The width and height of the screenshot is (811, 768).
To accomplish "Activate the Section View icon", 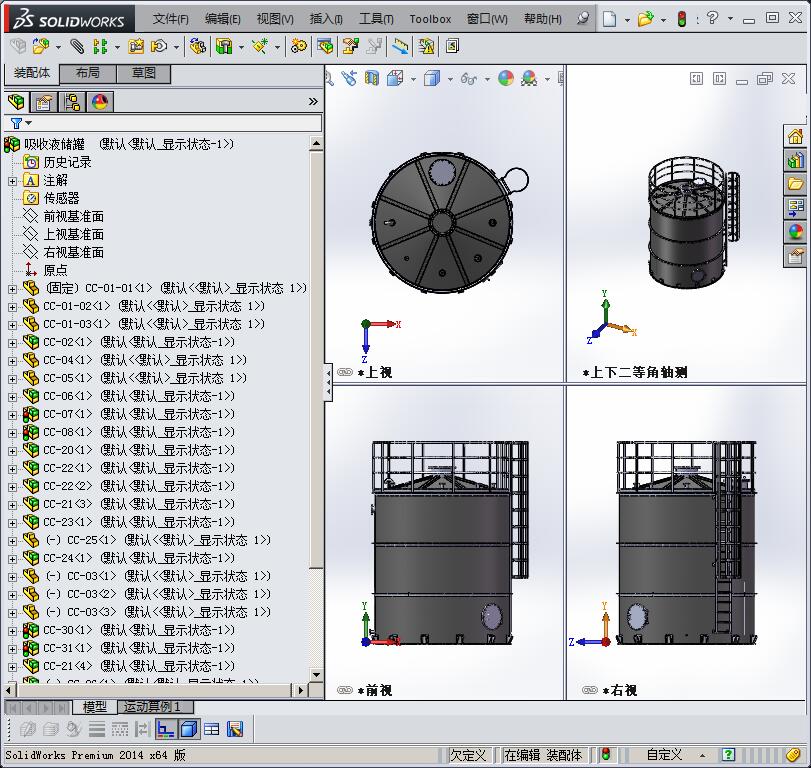I will tap(372, 76).
